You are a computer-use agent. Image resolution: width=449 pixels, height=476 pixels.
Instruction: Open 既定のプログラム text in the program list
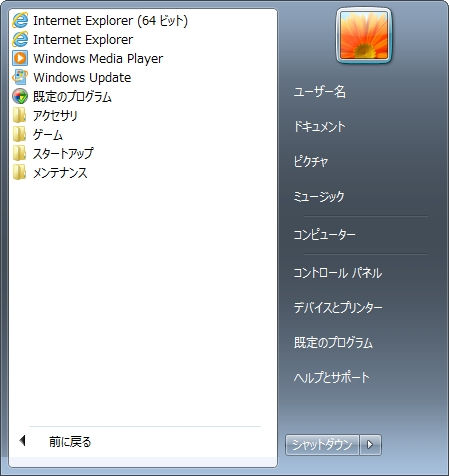pyautogui.click(x=72, y=97)
